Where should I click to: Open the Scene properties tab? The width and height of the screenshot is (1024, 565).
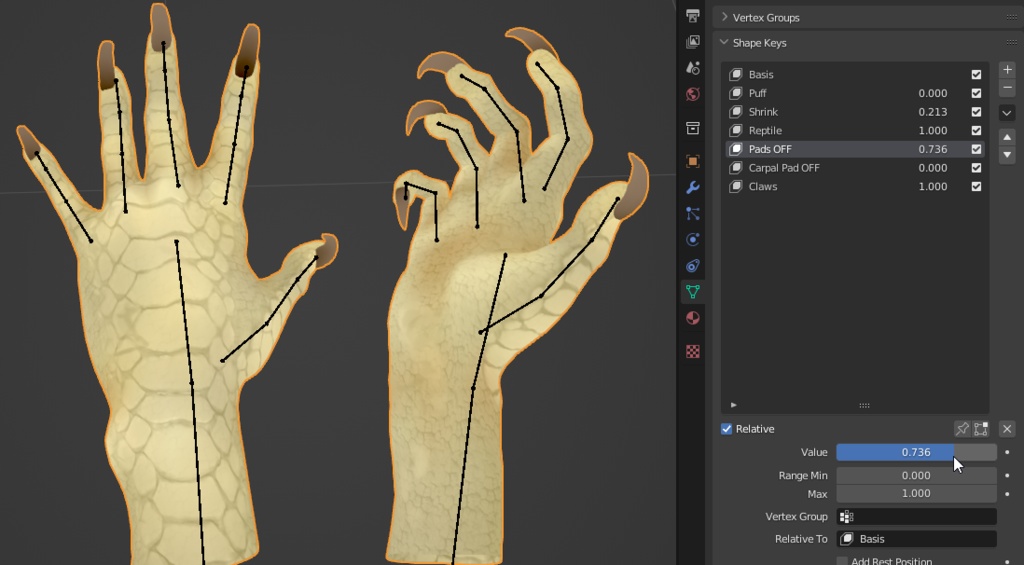coord(693,68)
